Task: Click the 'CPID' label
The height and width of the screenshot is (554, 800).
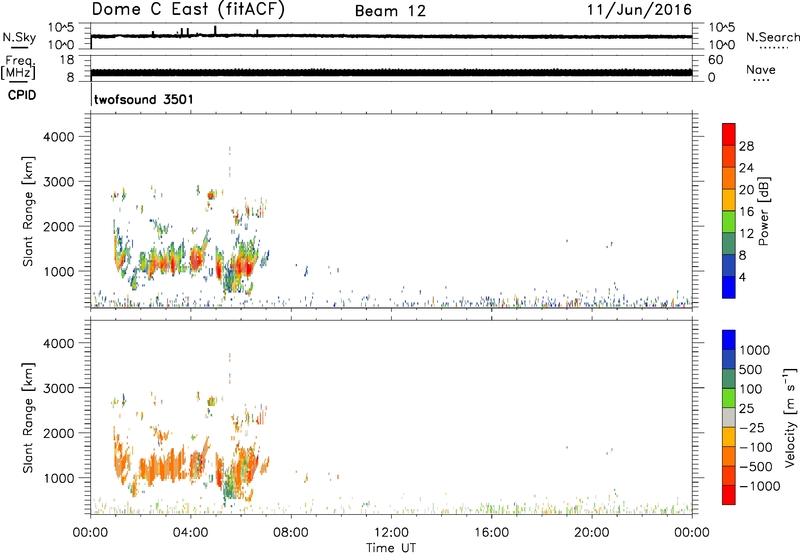Action: click(x=22, y=95)
